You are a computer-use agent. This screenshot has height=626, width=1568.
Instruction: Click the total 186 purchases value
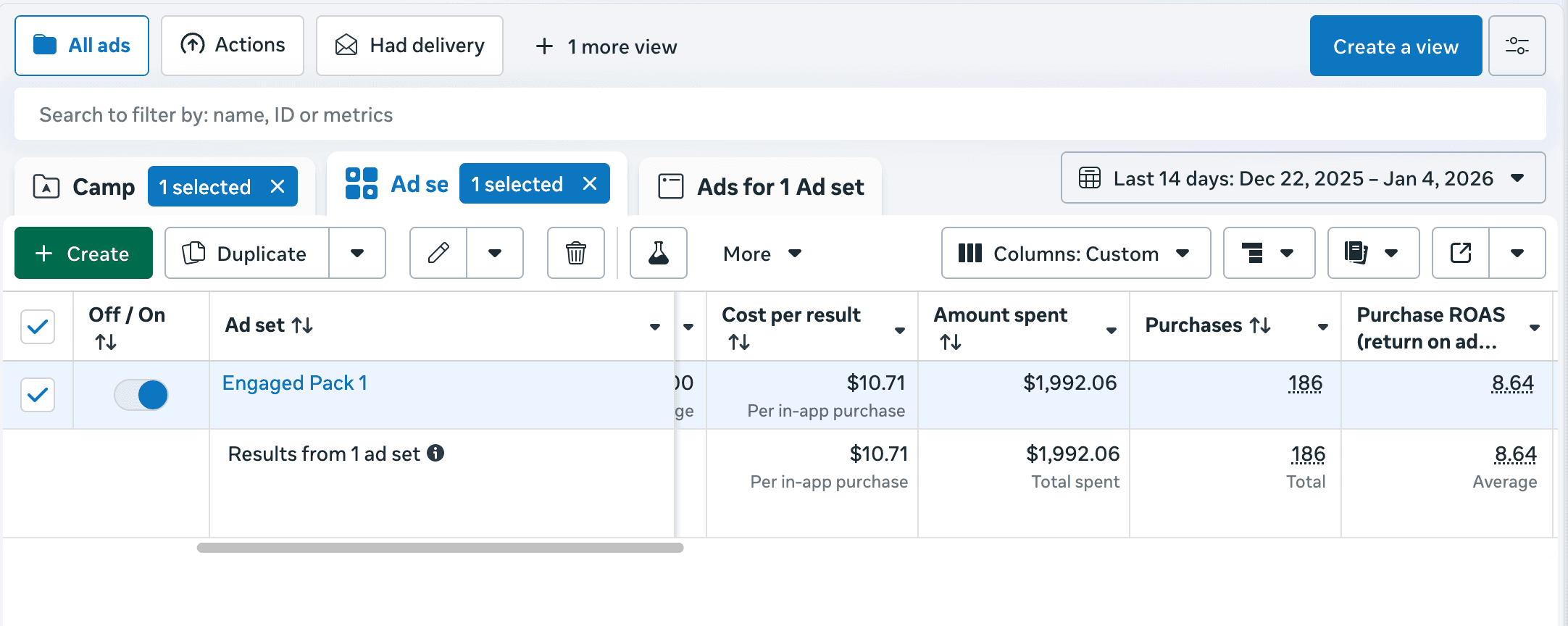tap(1308, 454)
